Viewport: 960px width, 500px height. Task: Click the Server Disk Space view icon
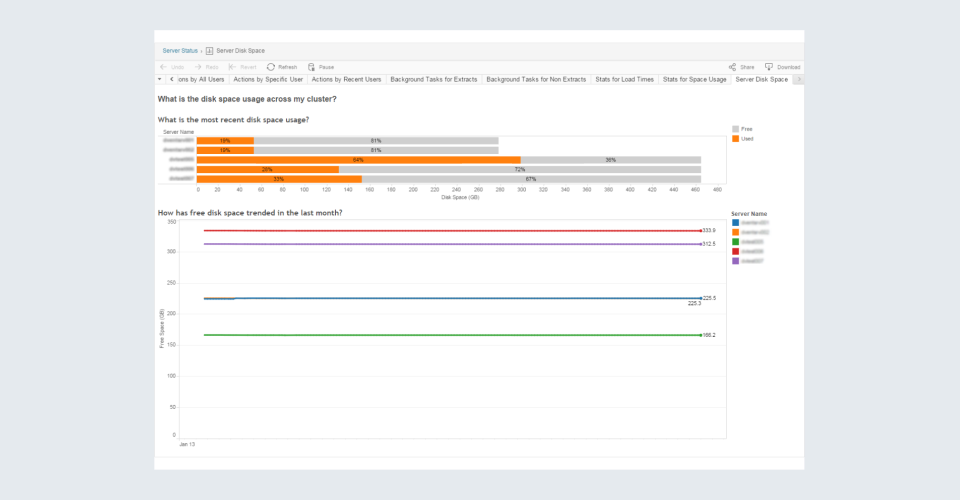pyautogui.click(x=210, y=50)
